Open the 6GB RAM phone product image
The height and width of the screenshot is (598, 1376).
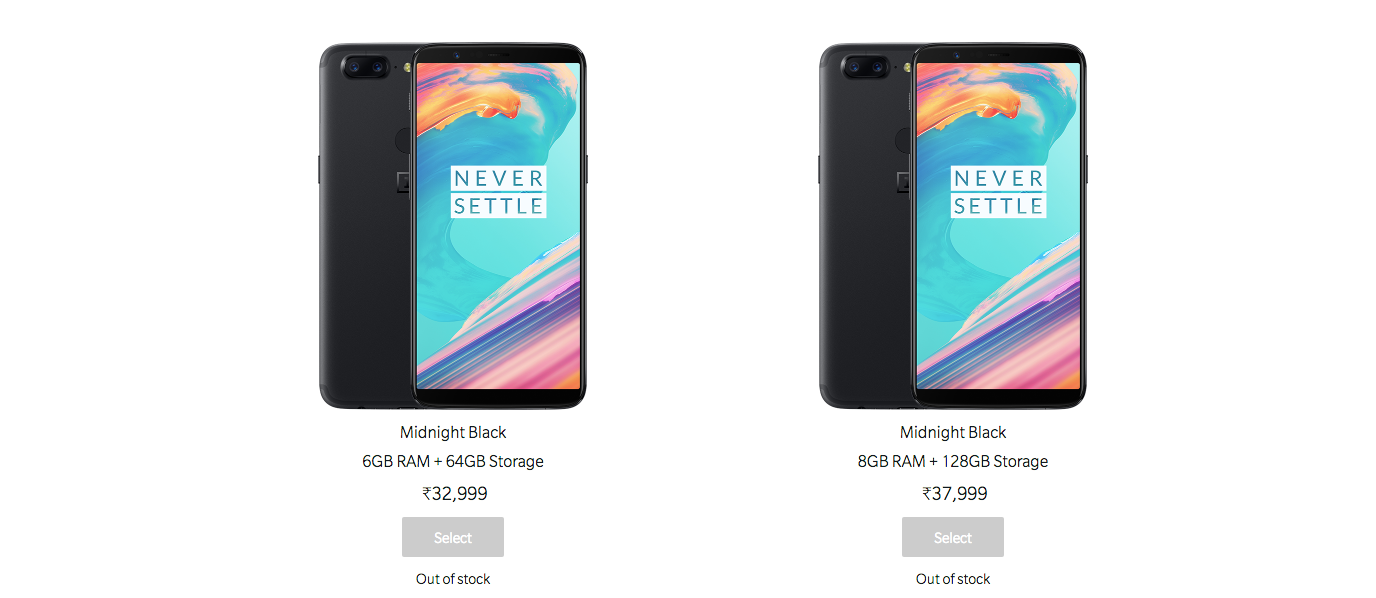pyautogui.click(x=453, y=225)
